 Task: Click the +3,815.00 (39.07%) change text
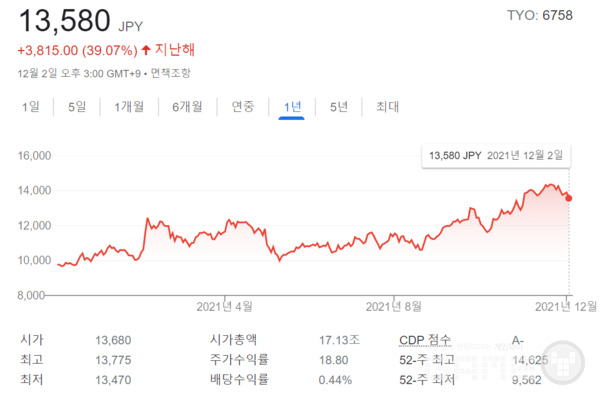(x=77, y=50)
